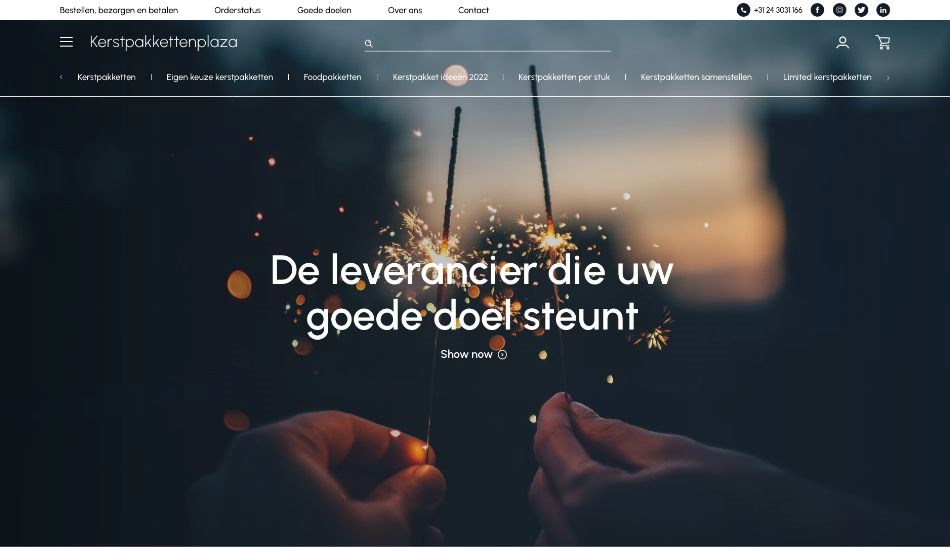
Task: Click the search magnifier icon
Action: coord(368,43)
